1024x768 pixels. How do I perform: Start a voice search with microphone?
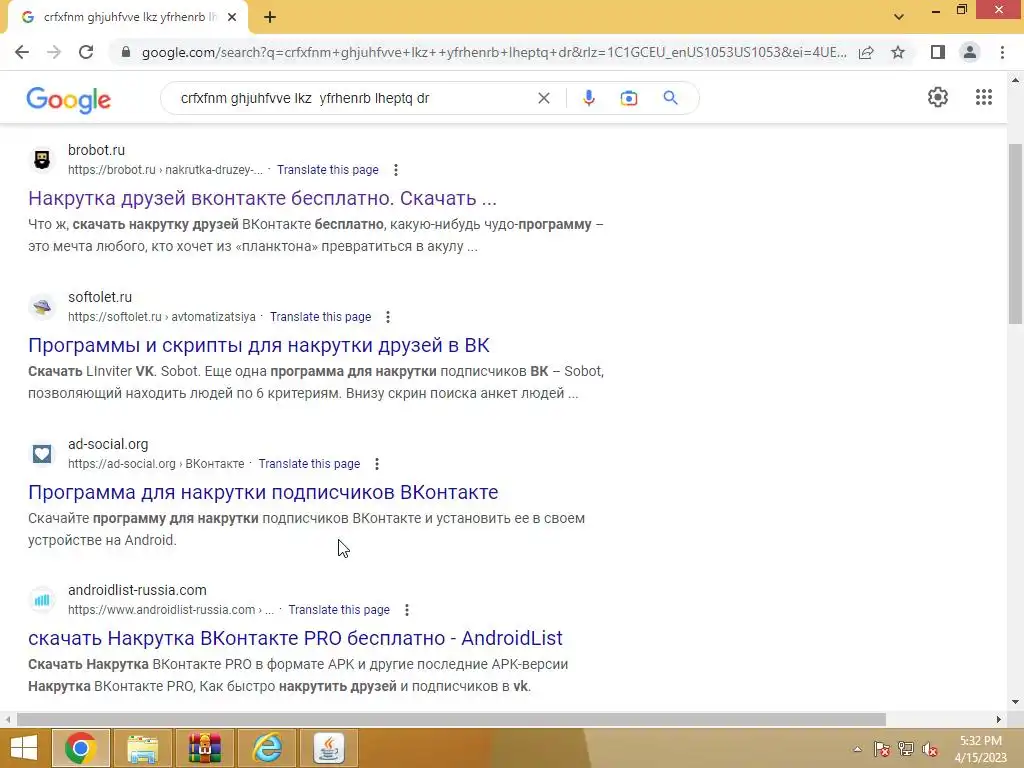pyautogui.click(x=588, y=98)
